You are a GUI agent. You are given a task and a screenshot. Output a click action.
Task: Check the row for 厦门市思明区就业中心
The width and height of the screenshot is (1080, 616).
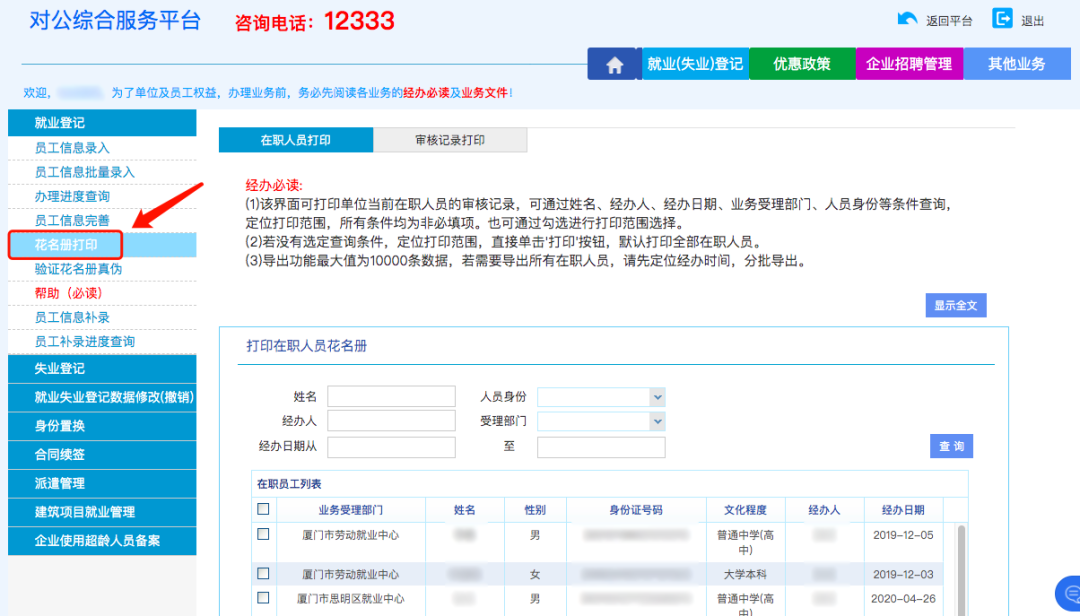(263, 598)
